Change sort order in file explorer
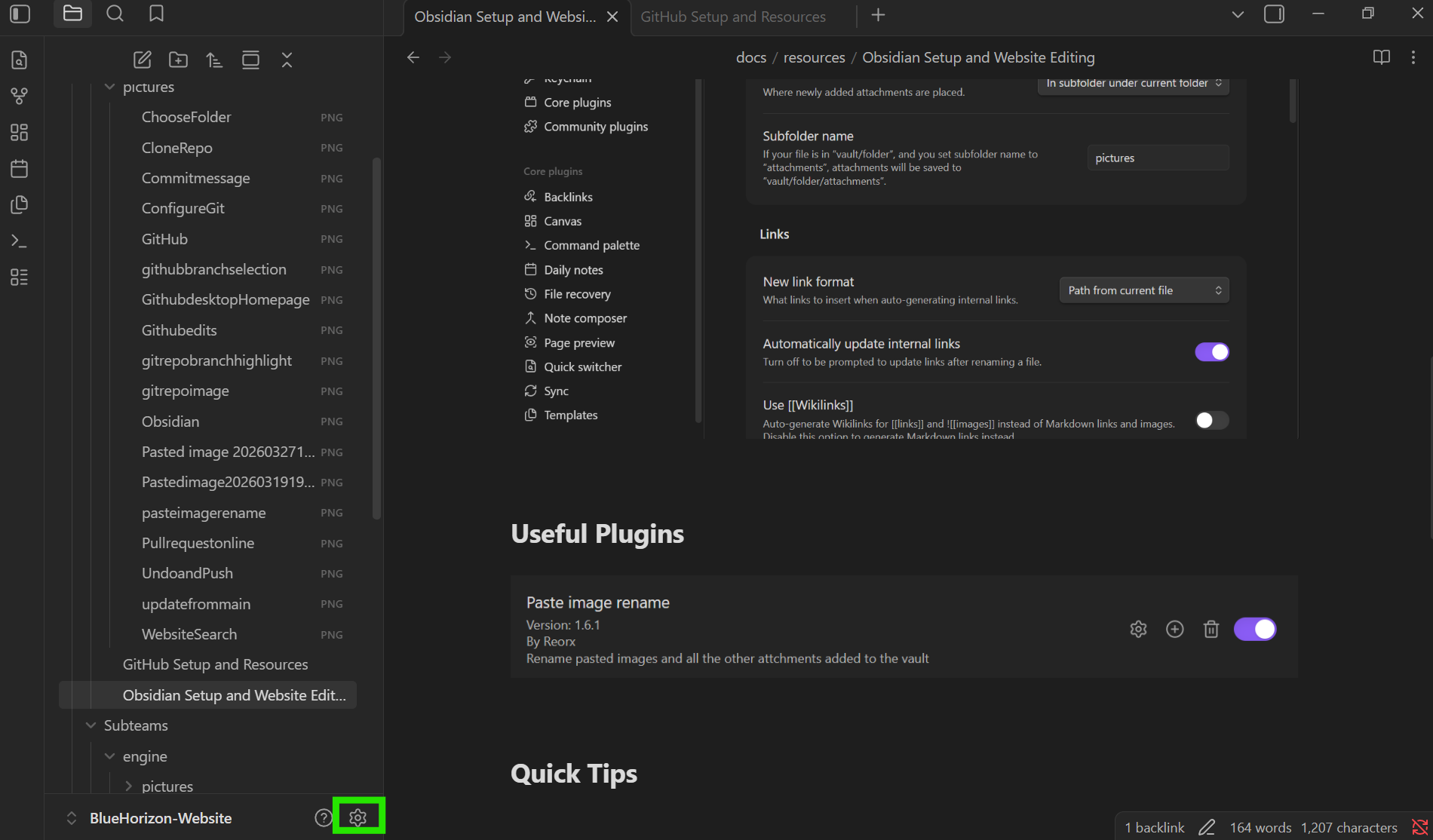The image size is (1433, 840). [x=214, y=60]
